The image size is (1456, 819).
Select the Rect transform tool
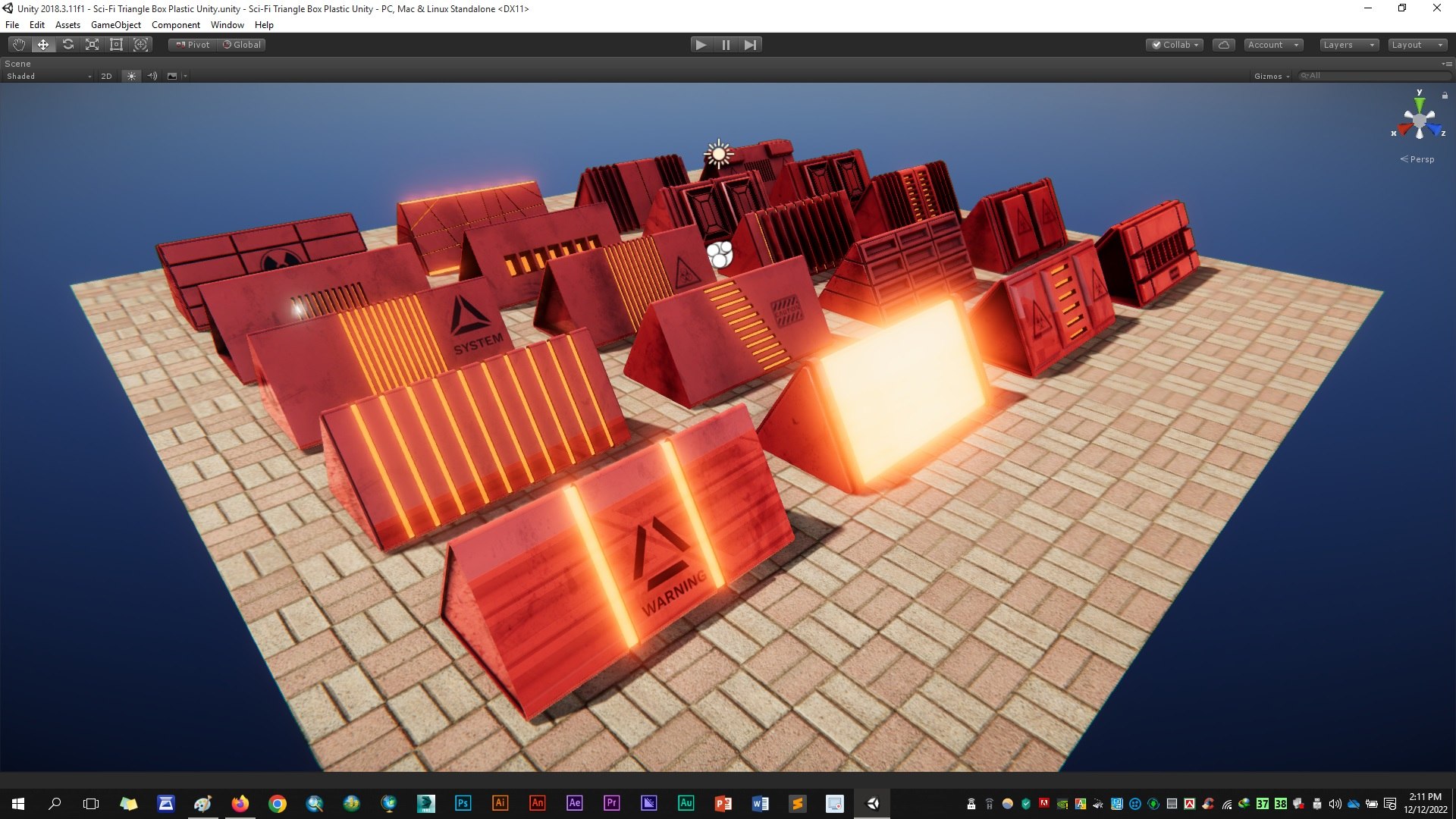pos(116,45)
